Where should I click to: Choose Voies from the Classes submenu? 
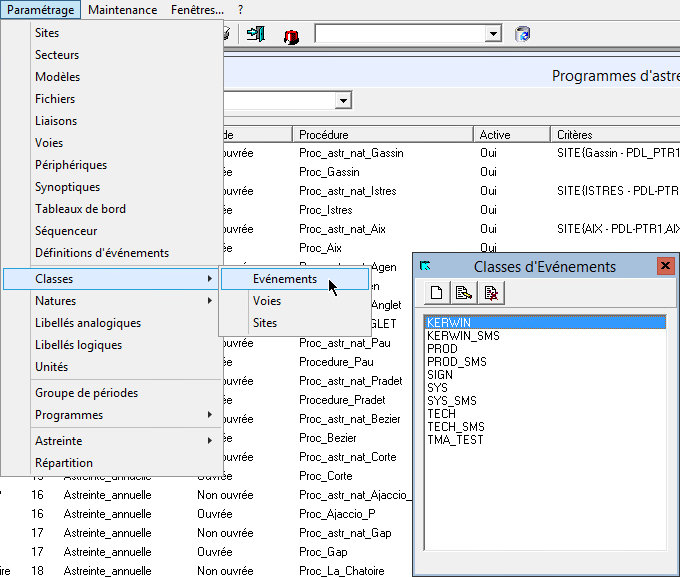click(267, 301)
